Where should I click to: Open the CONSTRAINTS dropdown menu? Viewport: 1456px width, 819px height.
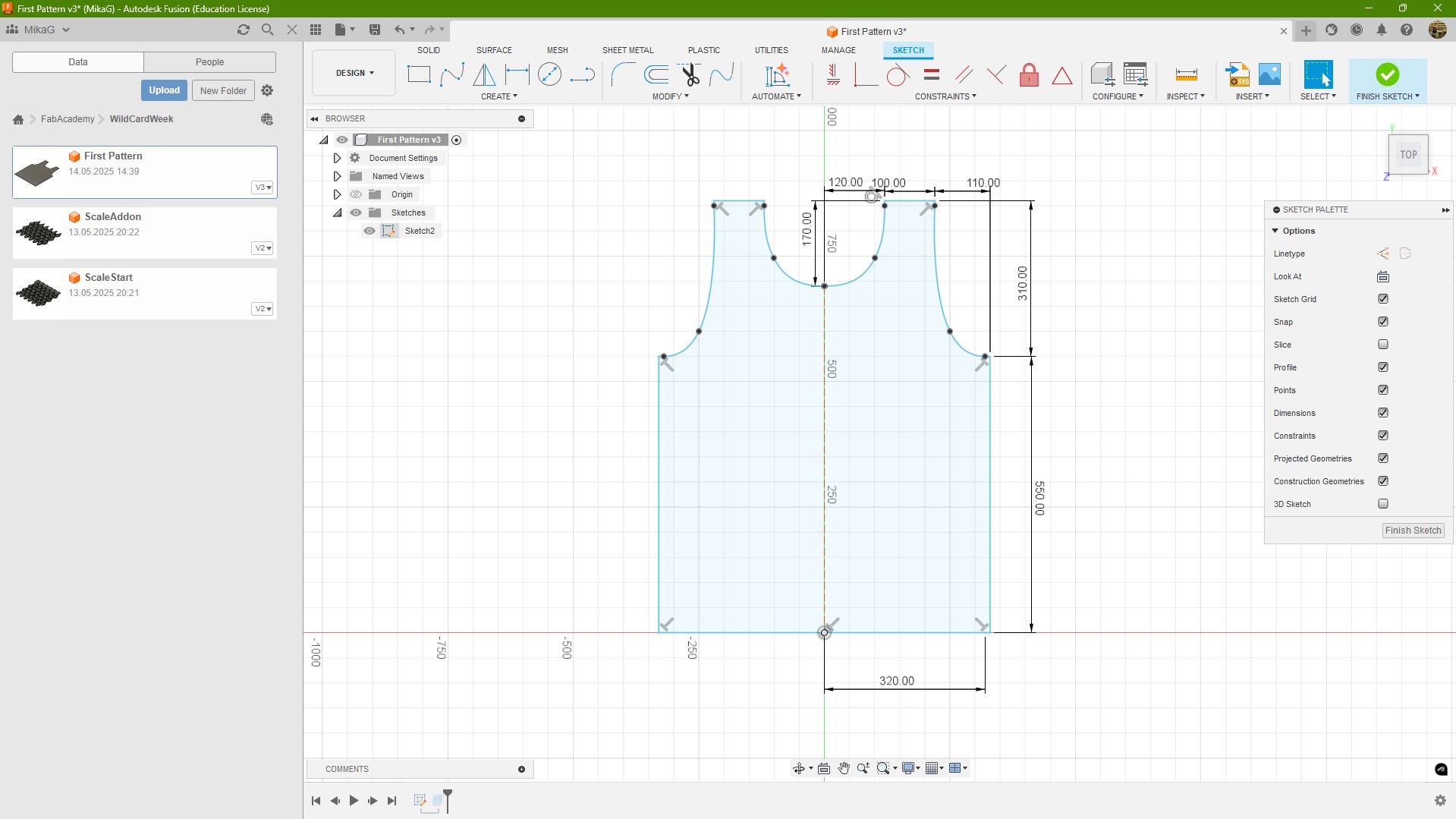[x=945, y=96]
